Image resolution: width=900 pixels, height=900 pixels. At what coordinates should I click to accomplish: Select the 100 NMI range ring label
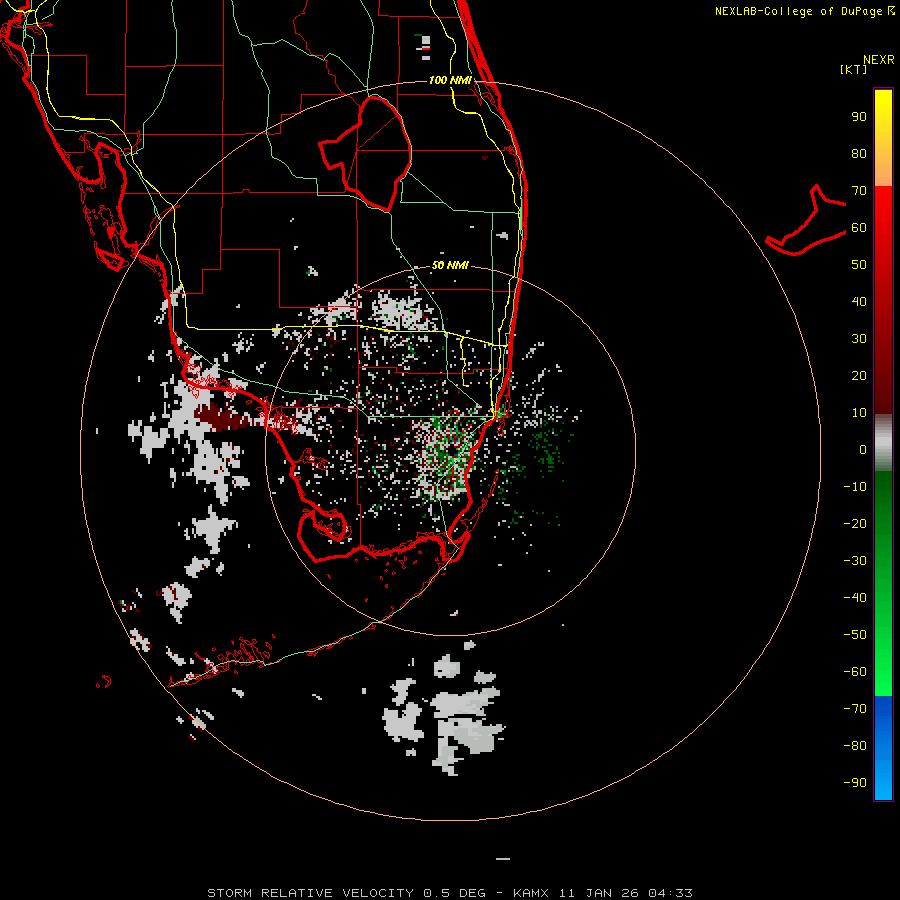pyautogui.click(x=450, y=80)
